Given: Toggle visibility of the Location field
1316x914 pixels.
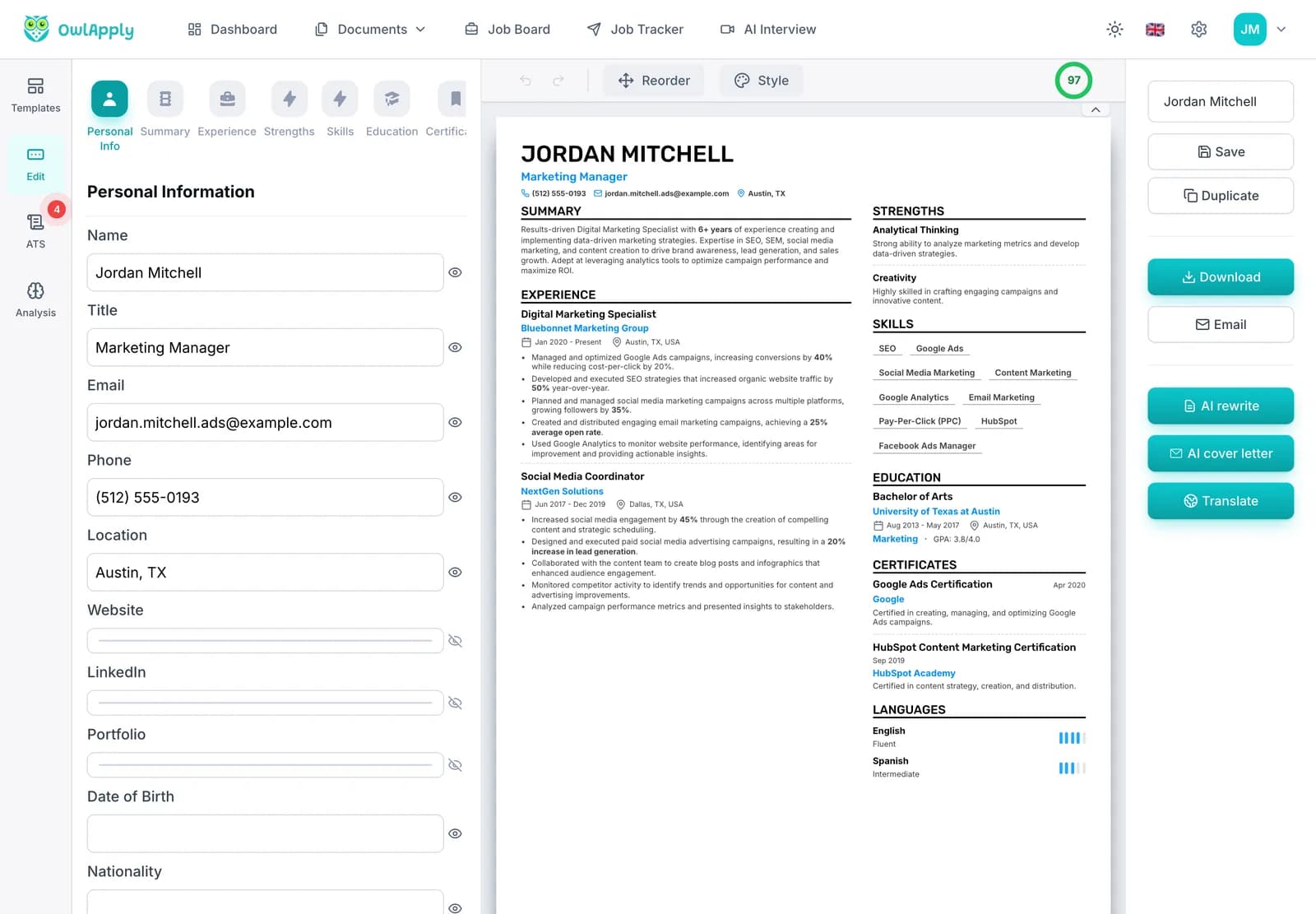Looking at the screenshot, I should point(455,572).
